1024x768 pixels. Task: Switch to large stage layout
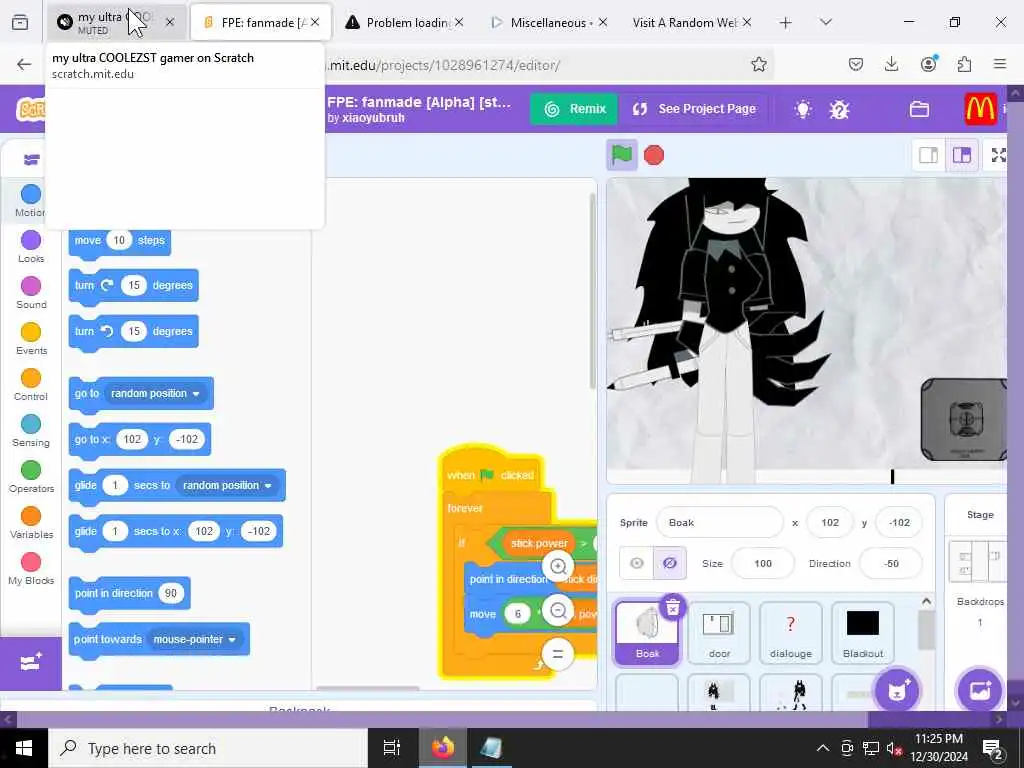click(962, 155)
